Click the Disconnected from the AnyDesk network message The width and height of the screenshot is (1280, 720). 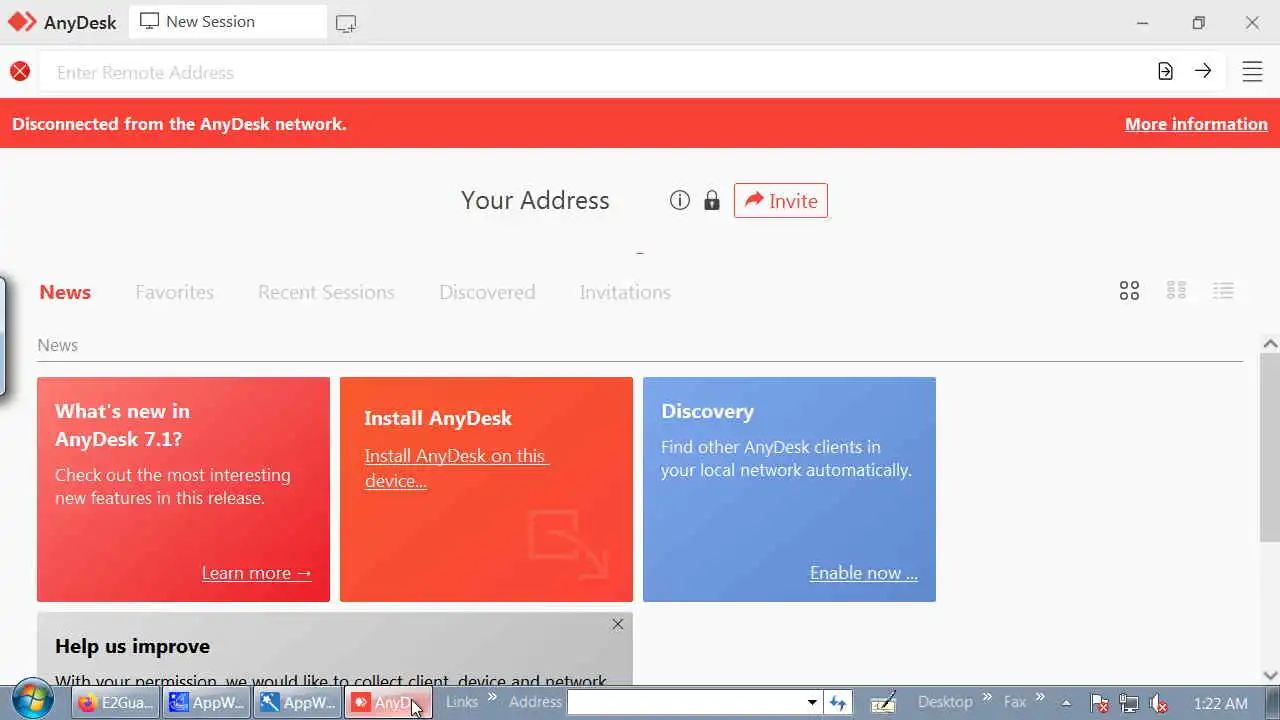tap(179, 124)
